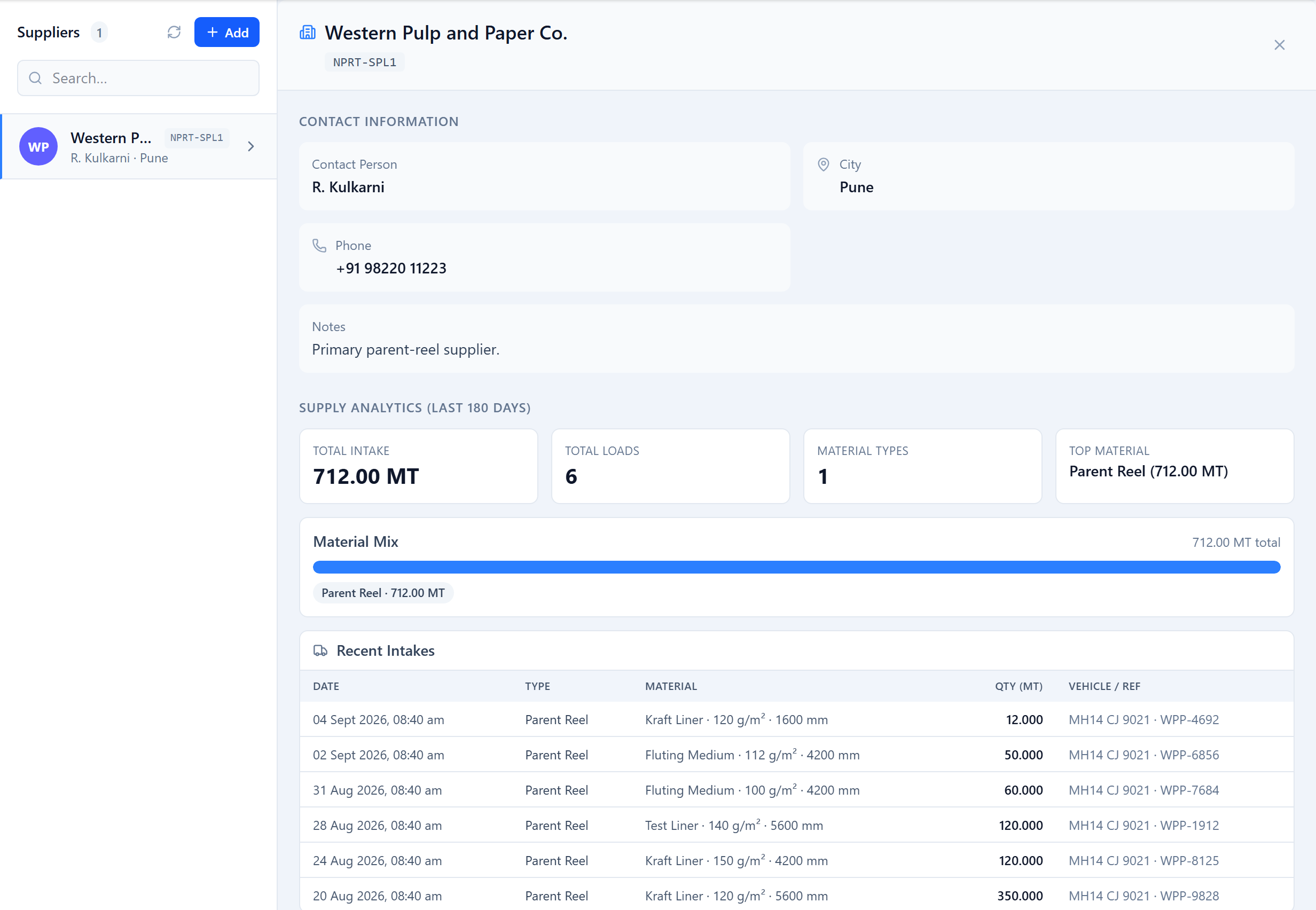
Task: Click the Suppliers count badge 1
Action: click(99, 33)
